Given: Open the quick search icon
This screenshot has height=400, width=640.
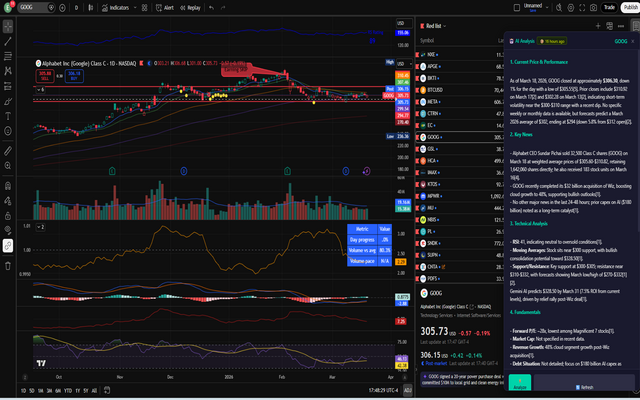Looking at the screenshot, I should pos(559,7).
